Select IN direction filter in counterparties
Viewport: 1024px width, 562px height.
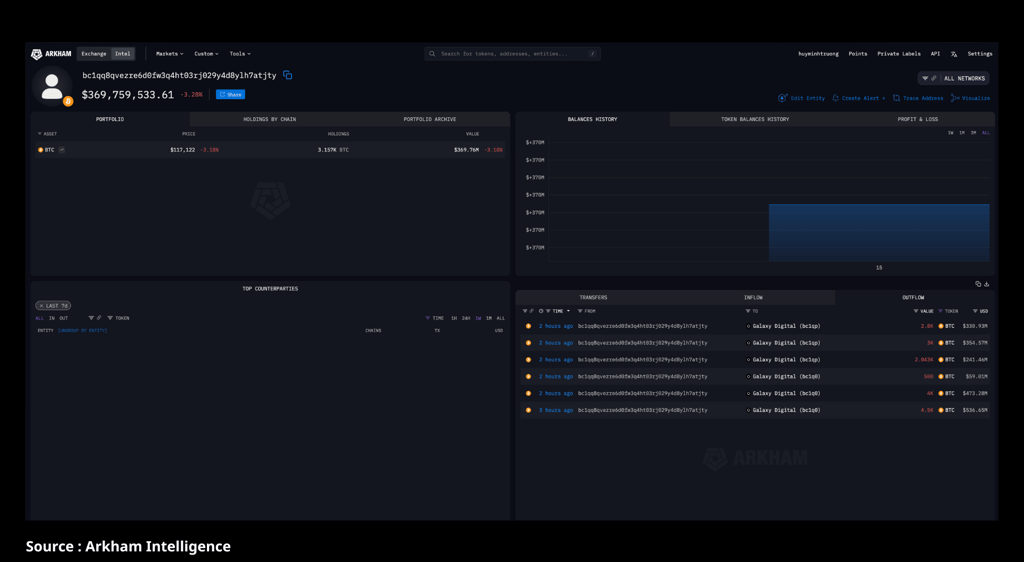(x=52, y=318)
